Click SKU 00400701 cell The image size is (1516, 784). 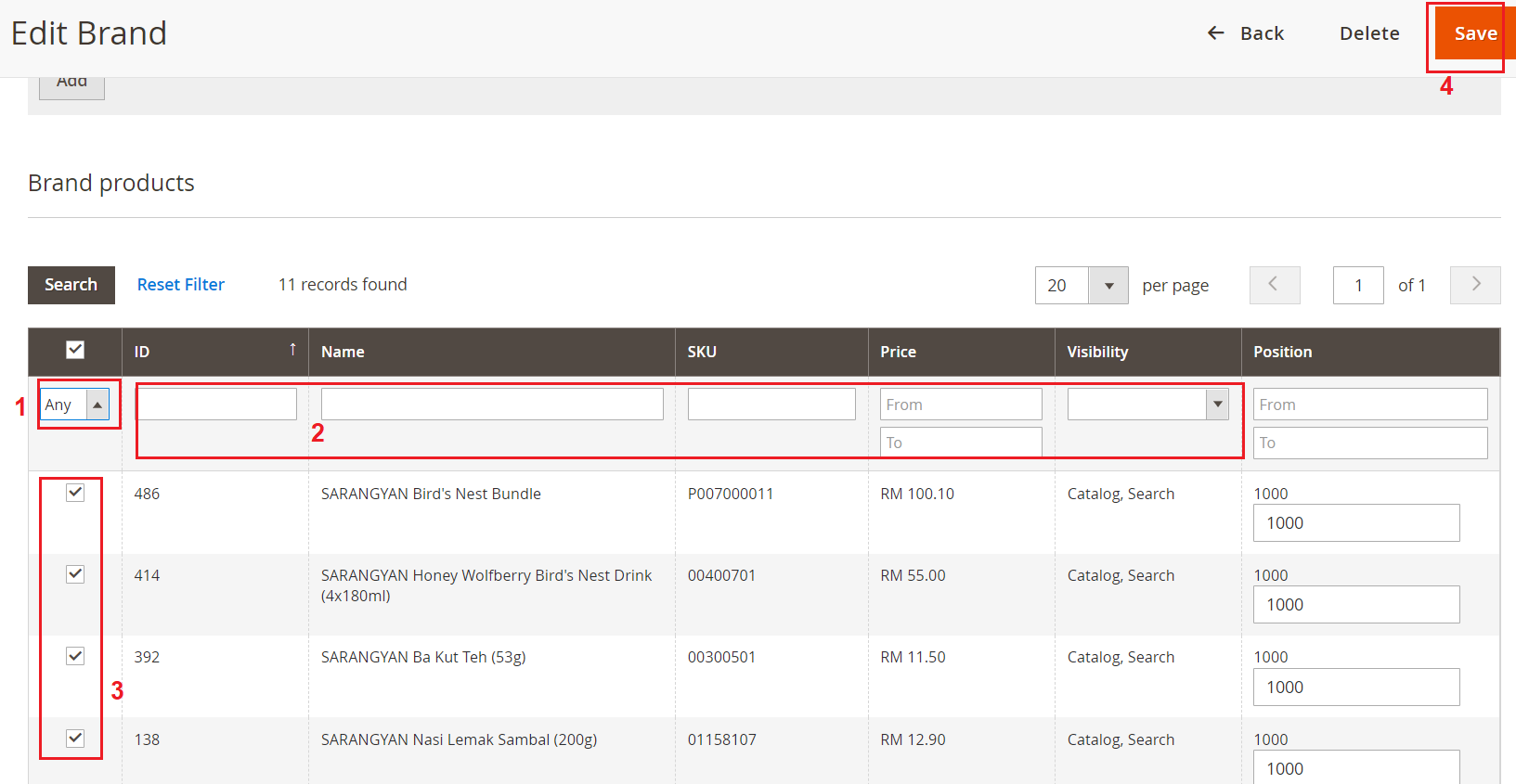click(x=721, y=575)
